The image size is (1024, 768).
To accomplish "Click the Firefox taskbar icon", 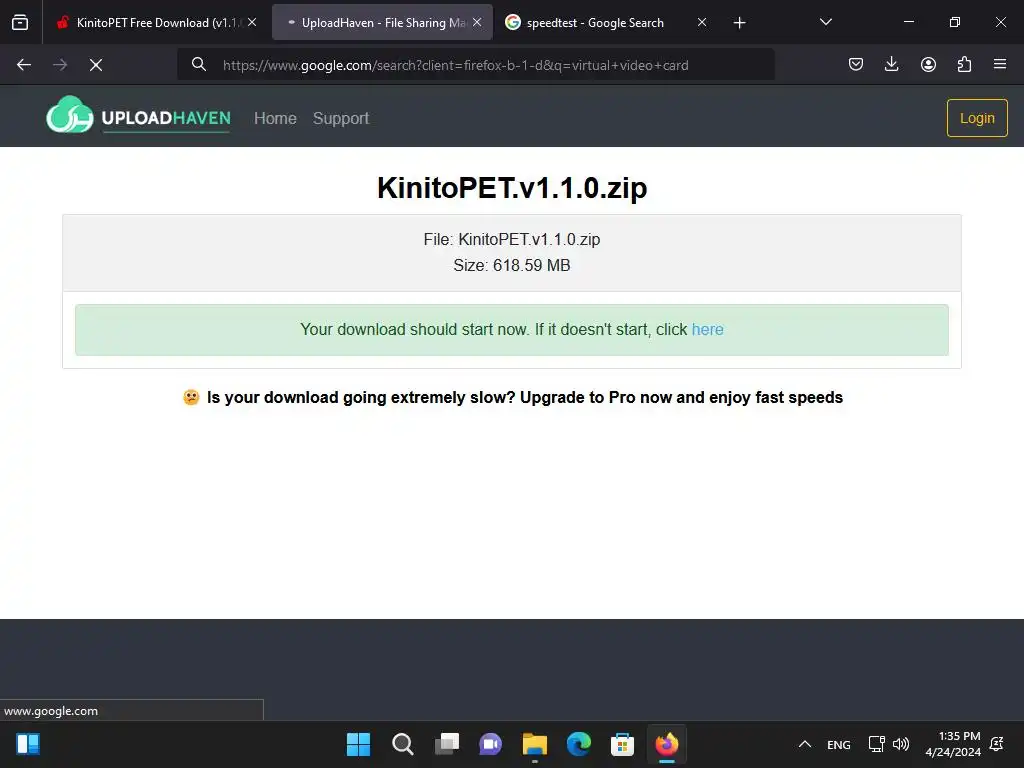I will point(667,744).
